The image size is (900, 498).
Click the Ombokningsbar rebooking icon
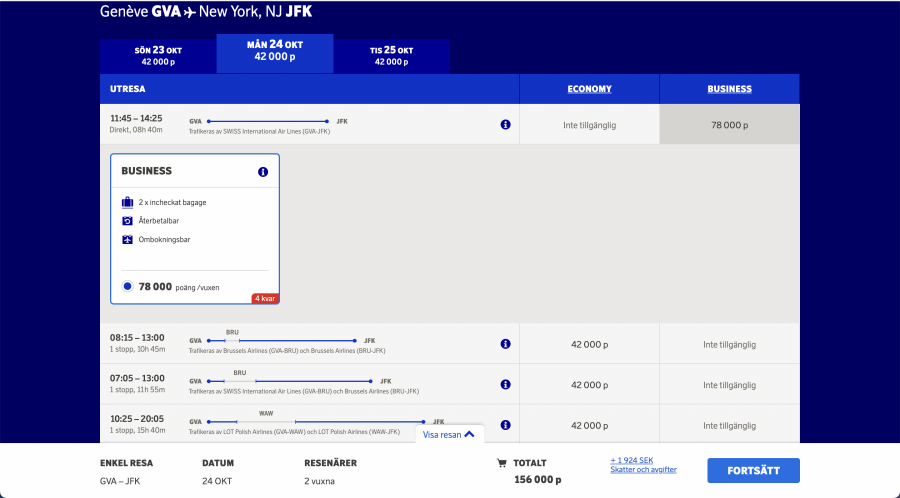pyautogui.click(x=127, y=240)
